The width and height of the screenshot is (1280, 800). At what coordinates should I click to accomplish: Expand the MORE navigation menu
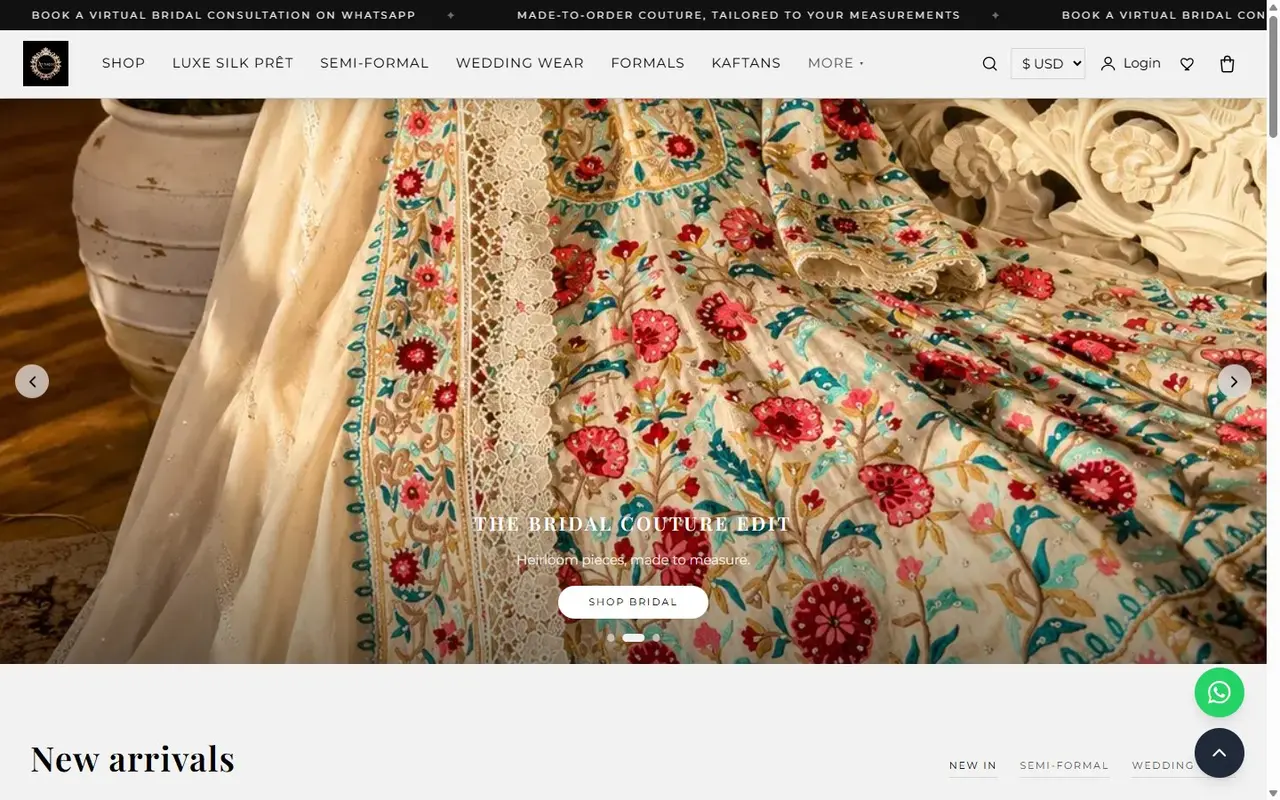pyautogui.click(x=836, y=63)
